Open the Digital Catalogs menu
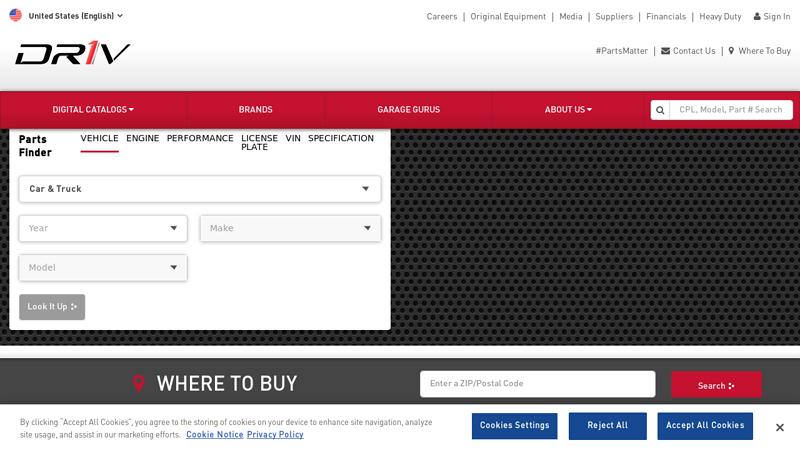This screenshot has height=450, width=800. point(93,110)
